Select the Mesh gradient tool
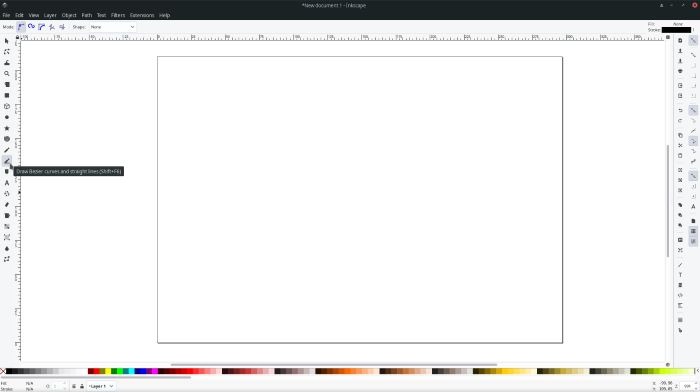The width and height of the screenshot is (700, 392). (7, 237)
